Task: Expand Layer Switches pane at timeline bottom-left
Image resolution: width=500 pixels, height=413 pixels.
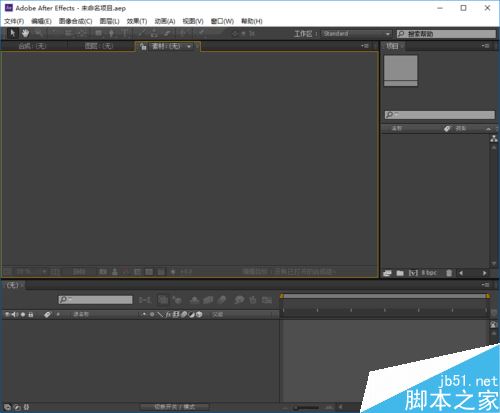Action: [x=7, y=407]
